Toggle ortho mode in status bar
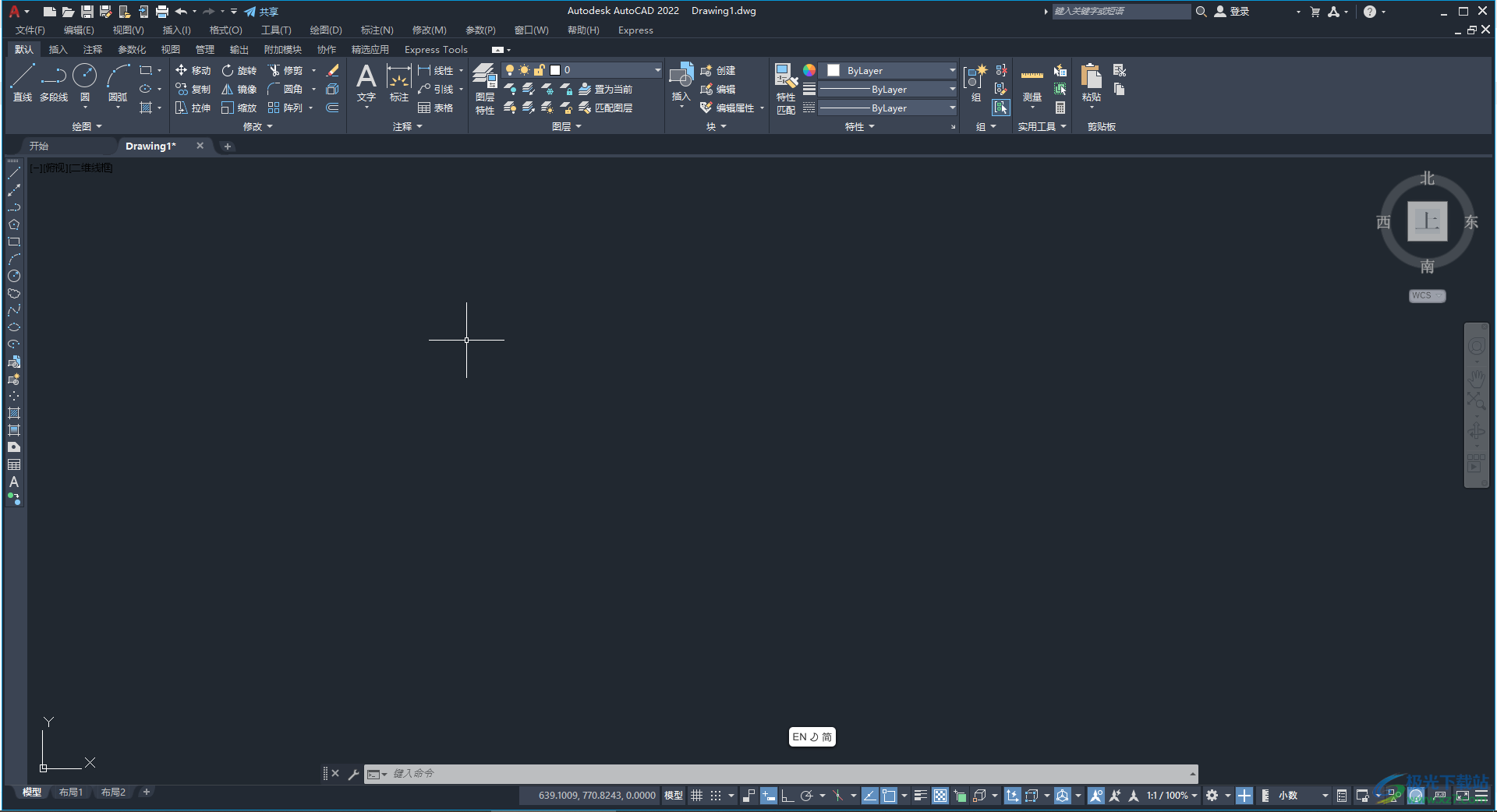Screen dimensions: 1497x812 787,796
